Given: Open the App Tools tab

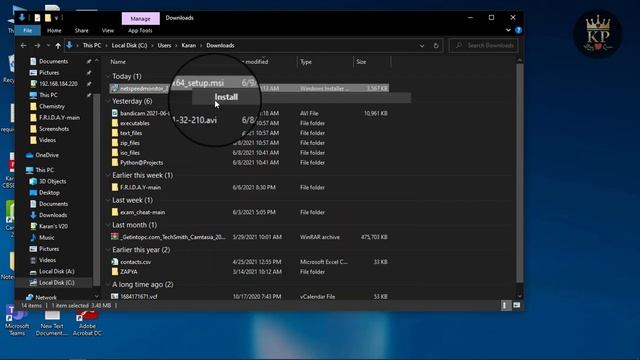Looking at the screenshot, I should pos(140,31).
